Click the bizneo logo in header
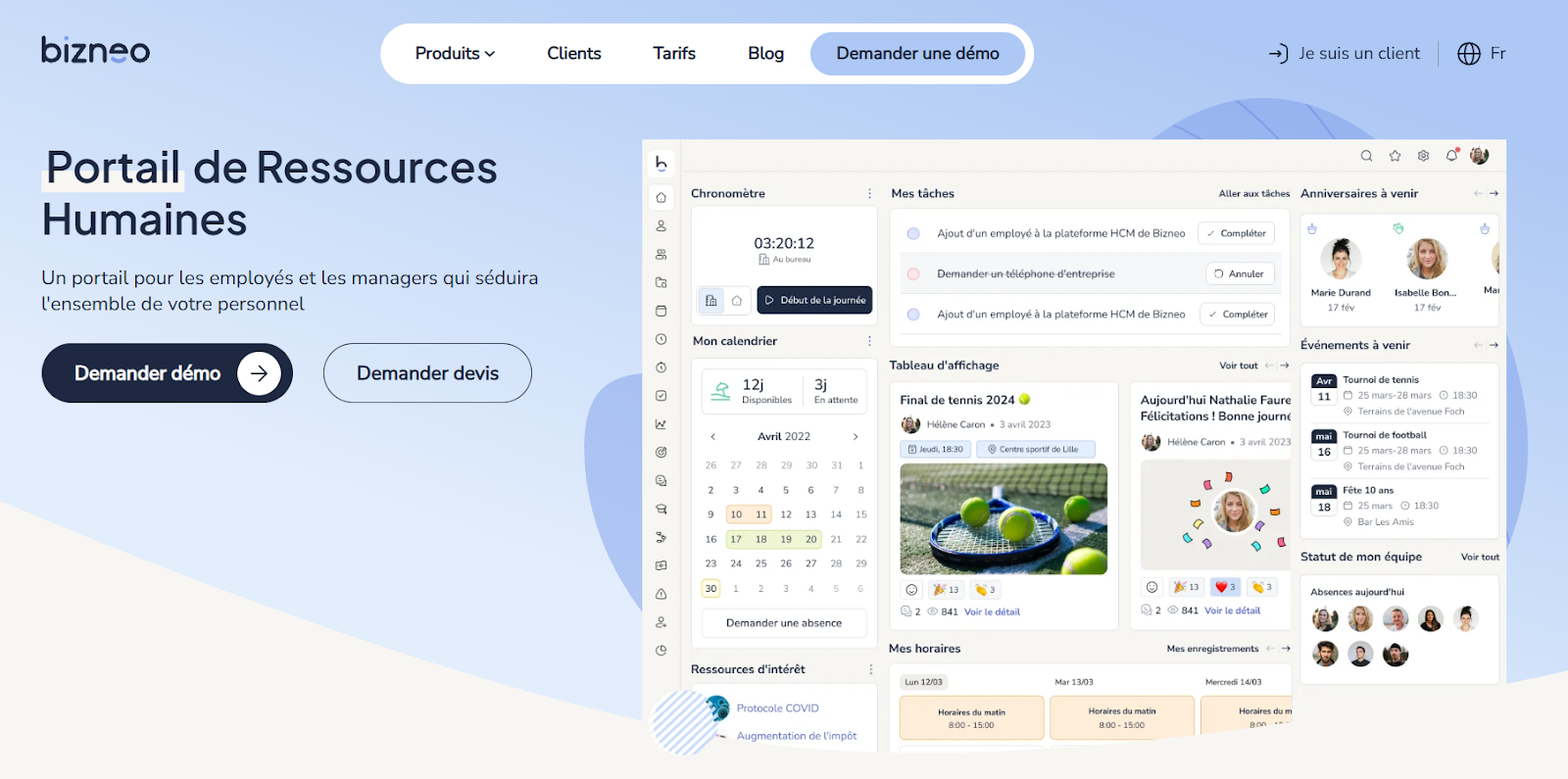The image size is (1568, 779). click(95, 49)
